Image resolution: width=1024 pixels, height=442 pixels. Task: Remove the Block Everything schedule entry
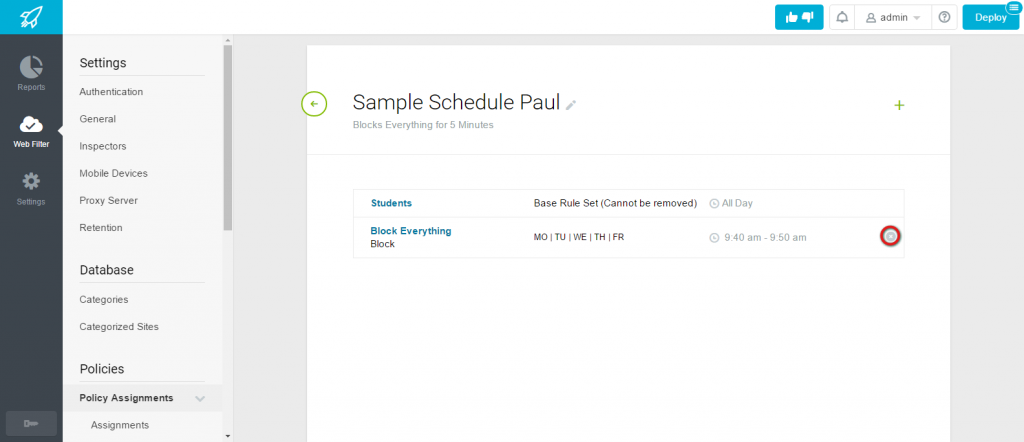[x=890, y=236]
